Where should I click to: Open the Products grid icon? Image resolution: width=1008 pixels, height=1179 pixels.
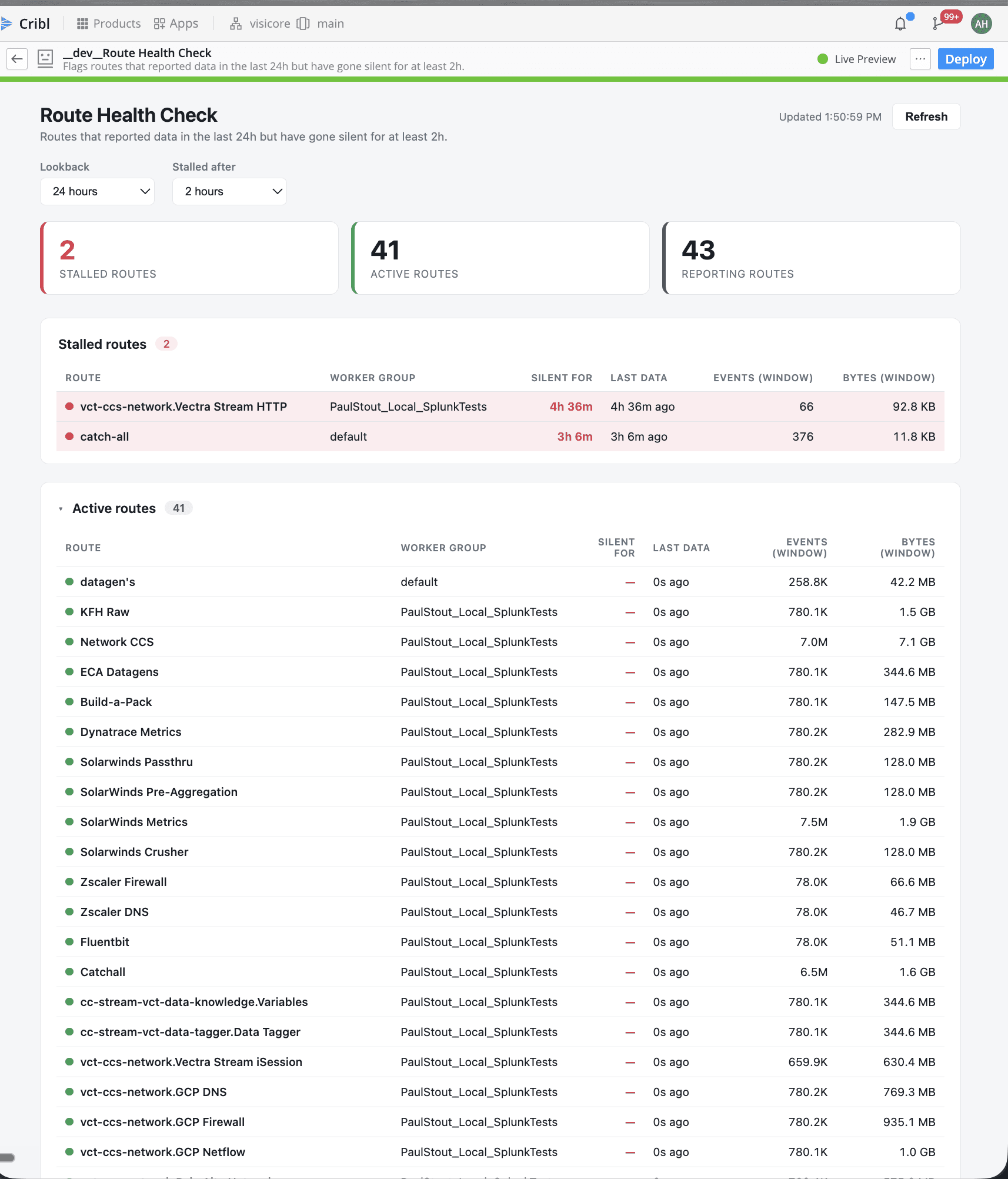point(82,24)
